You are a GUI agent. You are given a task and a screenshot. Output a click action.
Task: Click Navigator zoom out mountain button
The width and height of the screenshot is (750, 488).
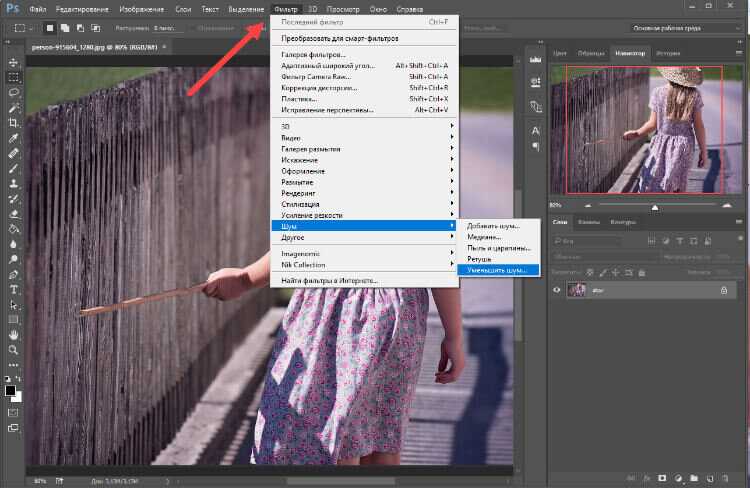pos(588,206)
